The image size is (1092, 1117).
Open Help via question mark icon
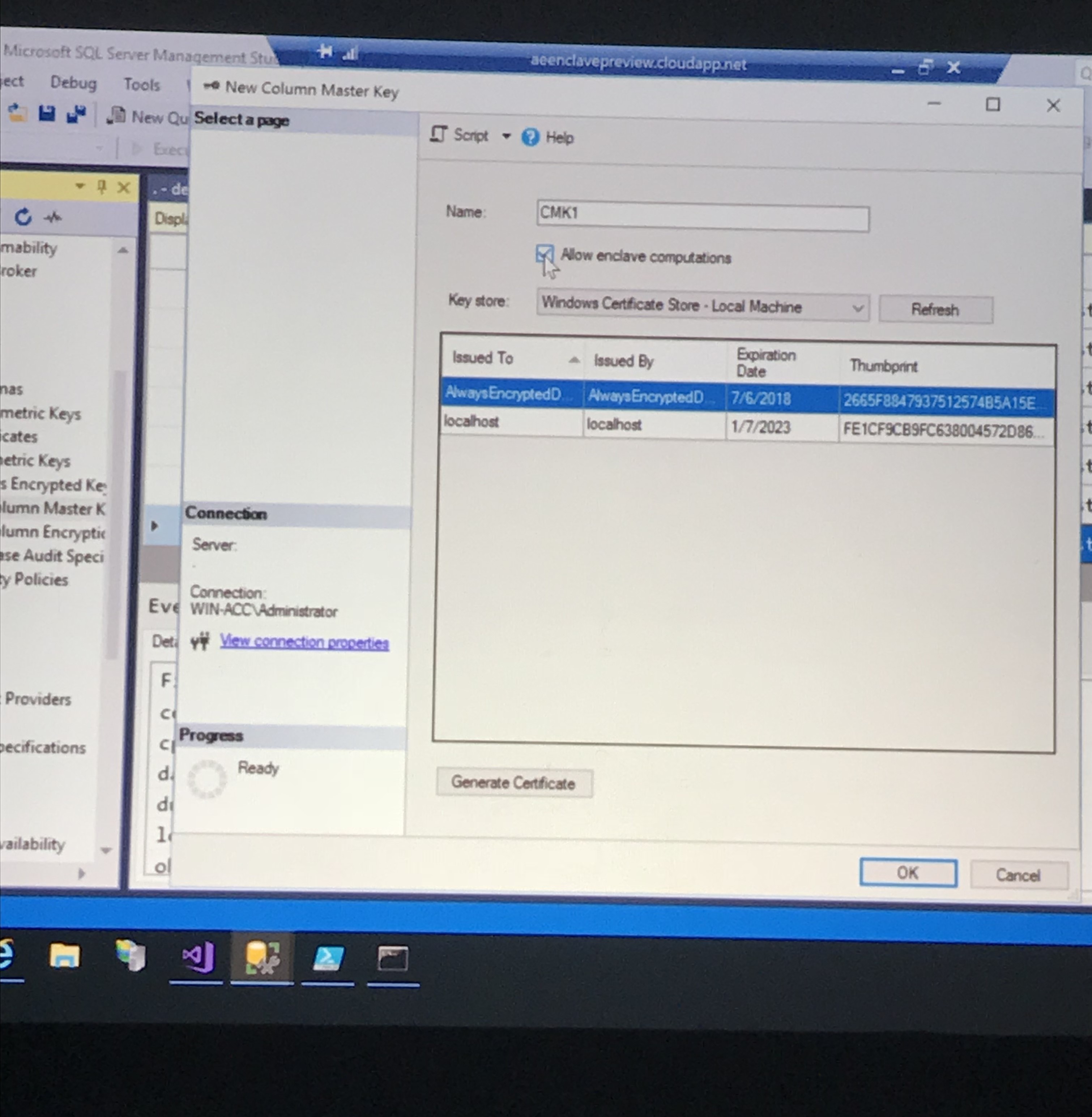(x=530, y=137)
